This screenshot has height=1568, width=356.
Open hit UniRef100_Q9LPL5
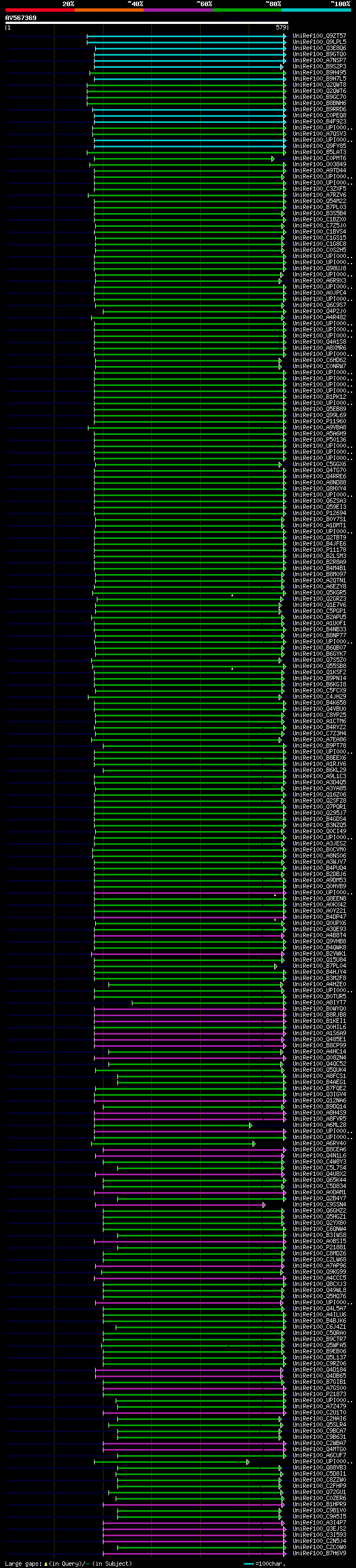tap(319, 42)
